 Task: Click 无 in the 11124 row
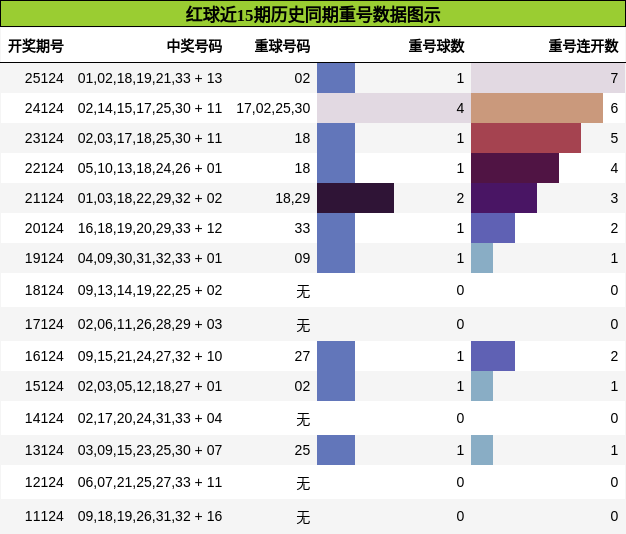click(x=303, y=517)
